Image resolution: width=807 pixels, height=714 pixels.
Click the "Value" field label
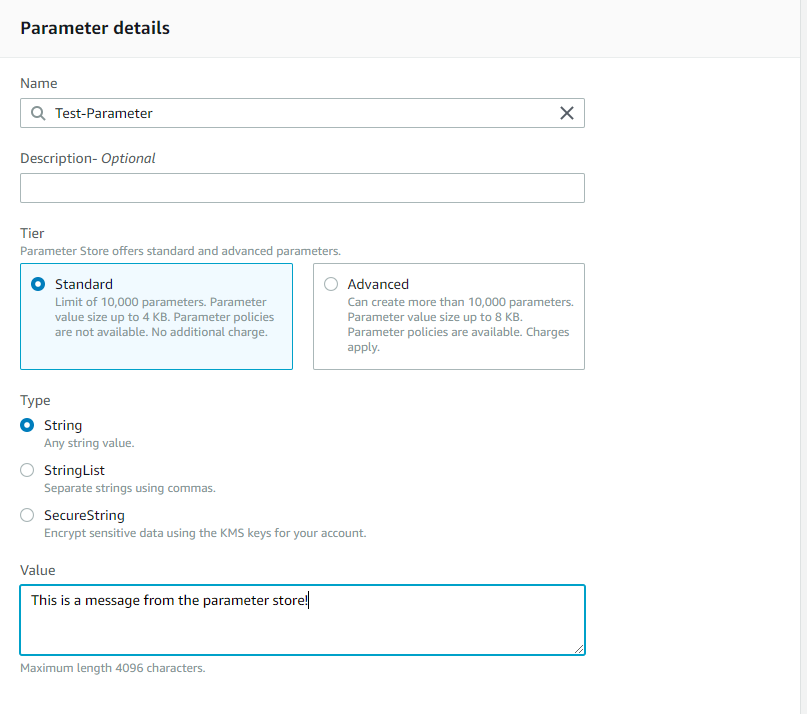coord(38,570)
